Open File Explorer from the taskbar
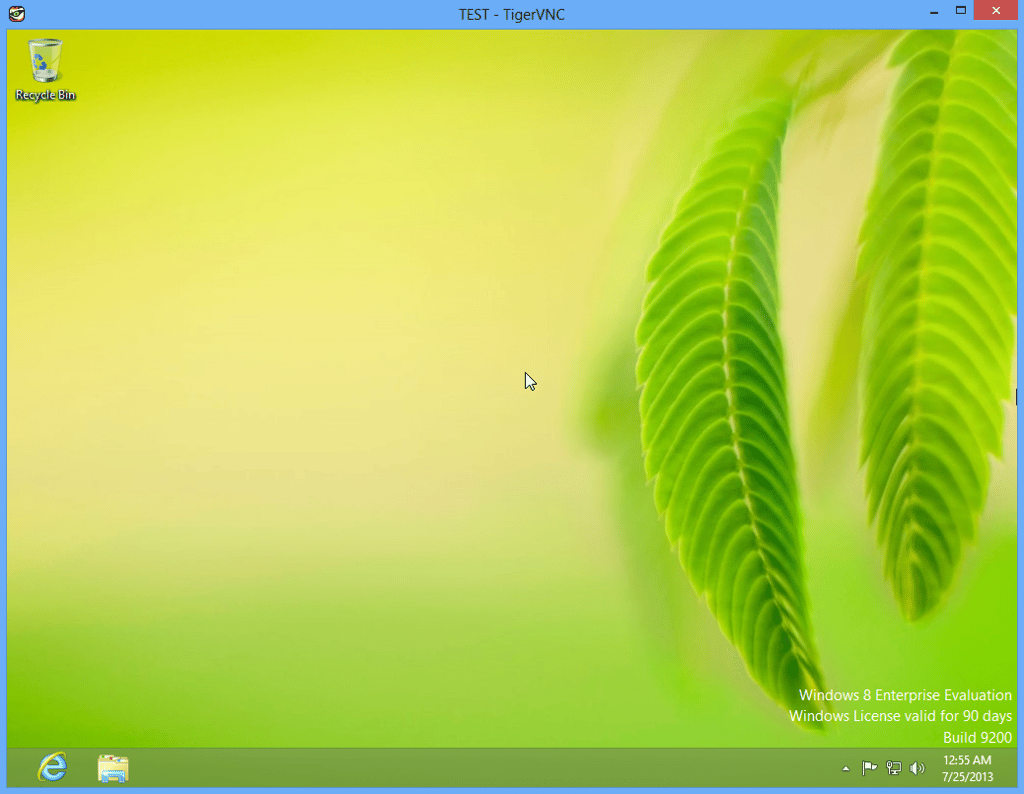The width and height of the screenshot is (1024, 794). click(113, 768)
